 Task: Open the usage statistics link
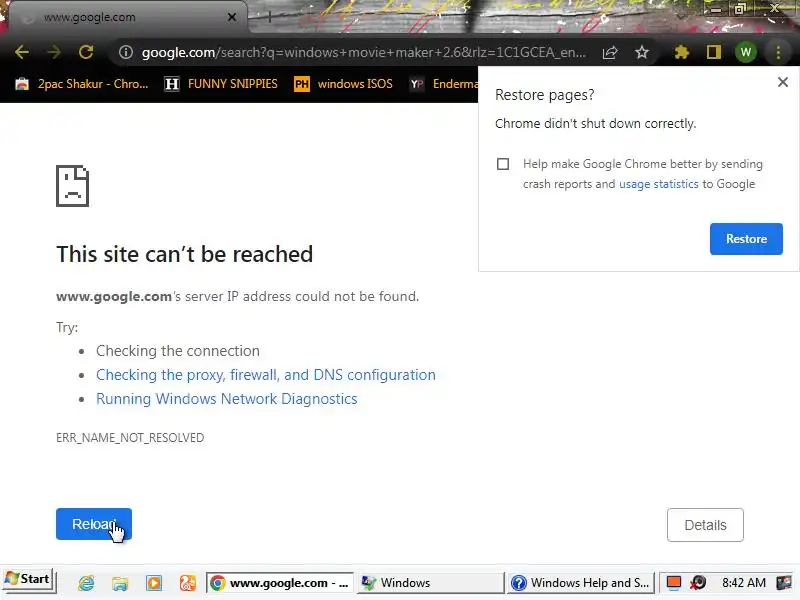[658, 184]
